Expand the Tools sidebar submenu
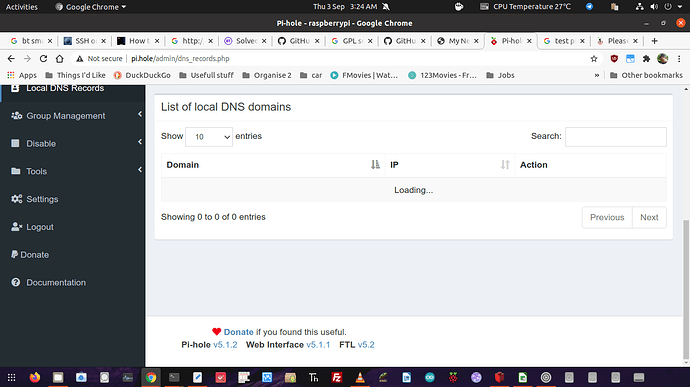The height and width of the screenshot is (387, 690). pos(73,171)
